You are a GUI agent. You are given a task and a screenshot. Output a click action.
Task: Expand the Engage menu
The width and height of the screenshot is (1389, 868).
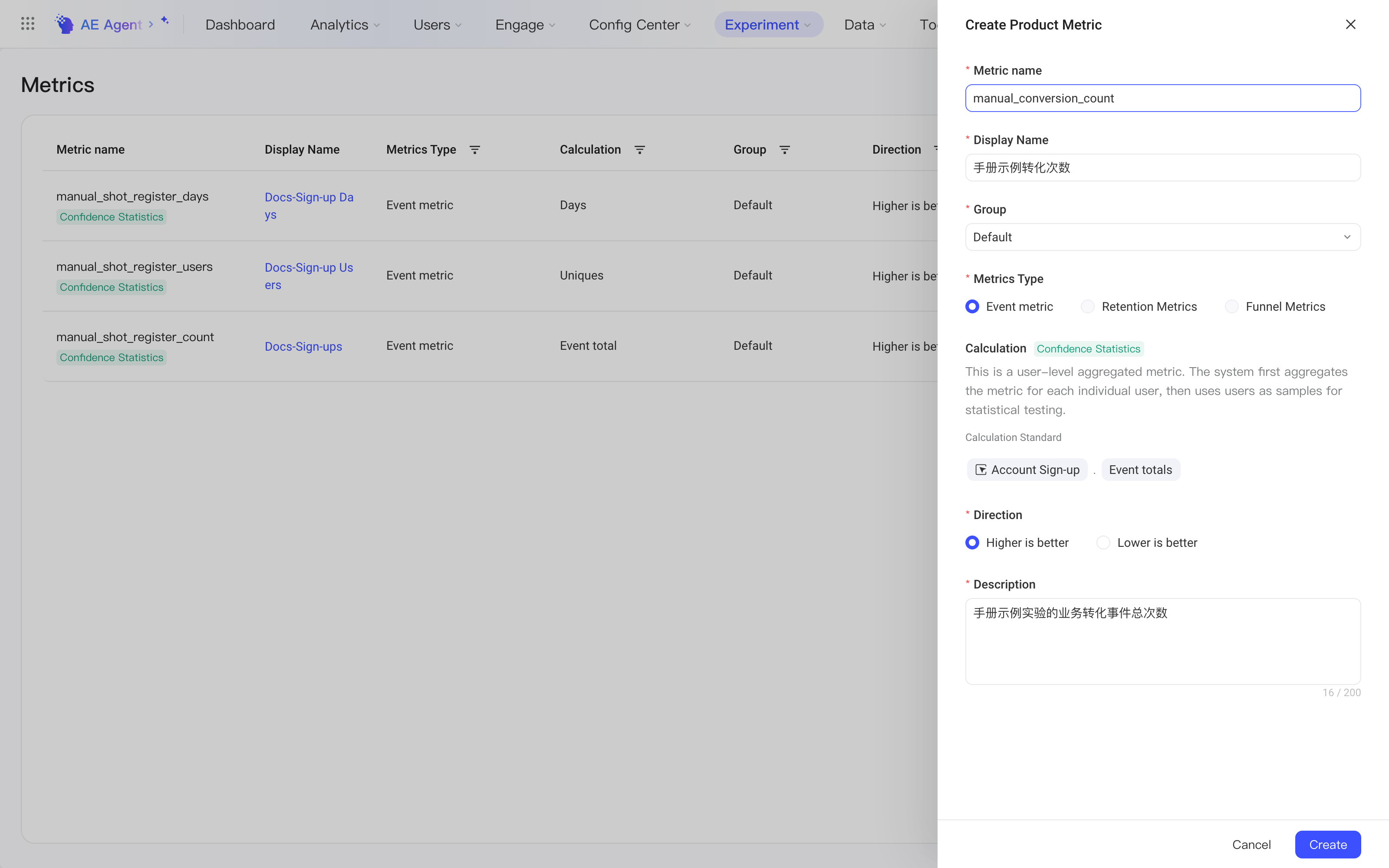pyautogui.click(x=525, y=25)
